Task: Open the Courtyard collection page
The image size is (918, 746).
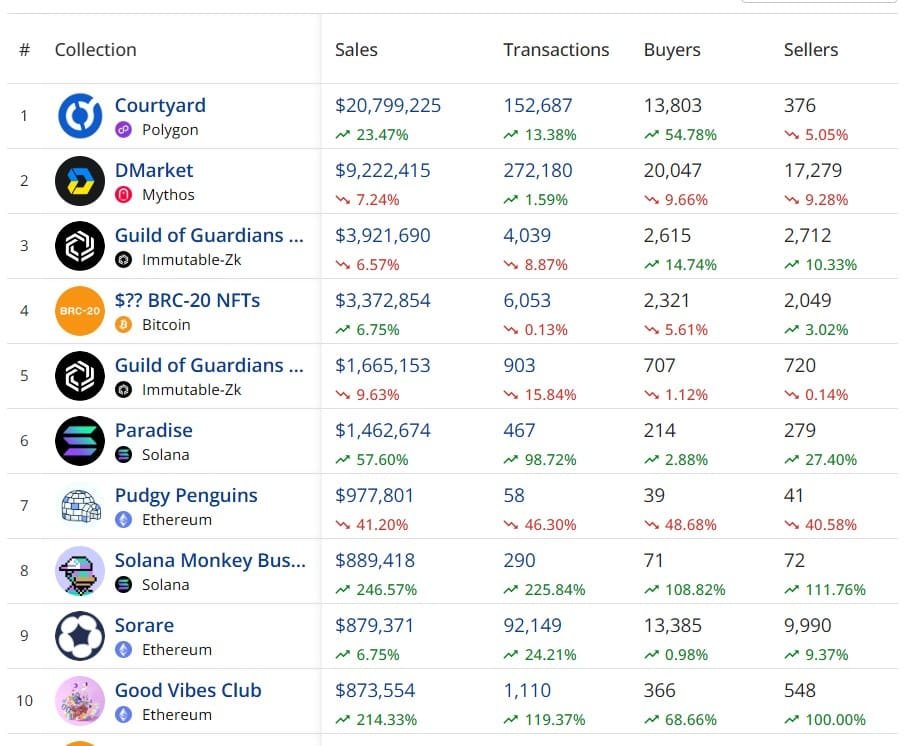Action: (x=160, y=105)
